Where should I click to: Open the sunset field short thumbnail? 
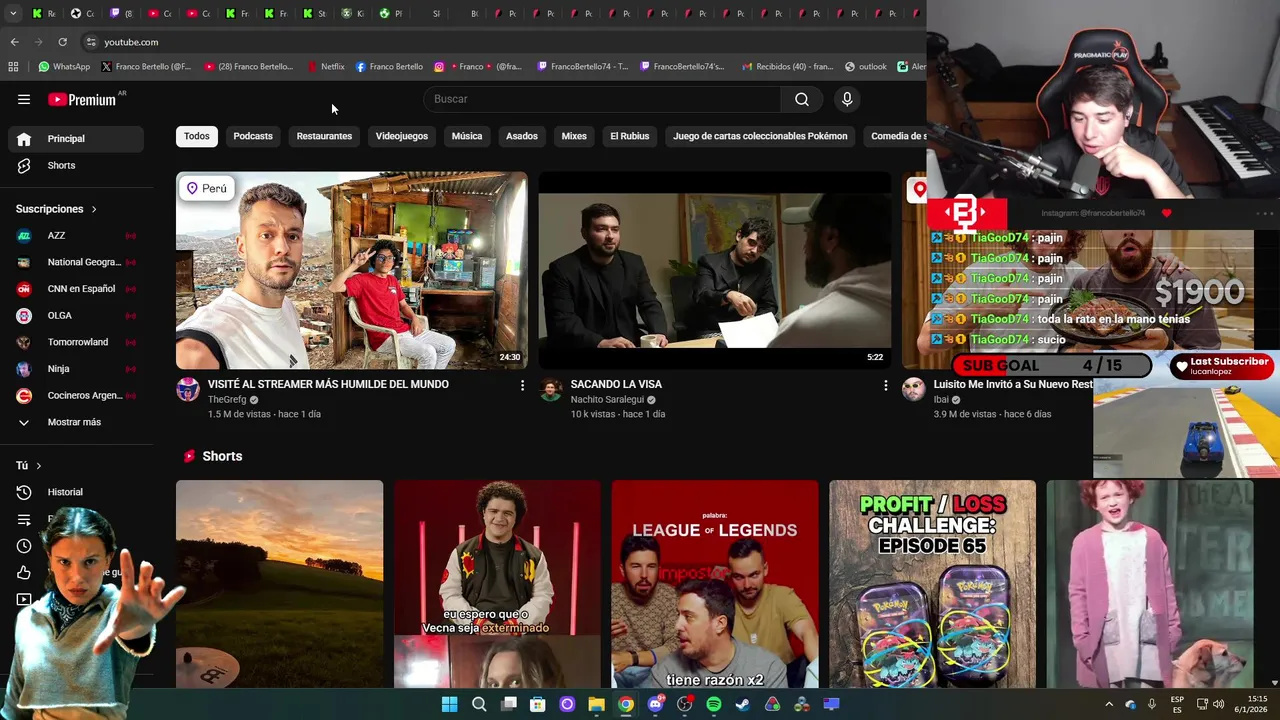point(279,584)
